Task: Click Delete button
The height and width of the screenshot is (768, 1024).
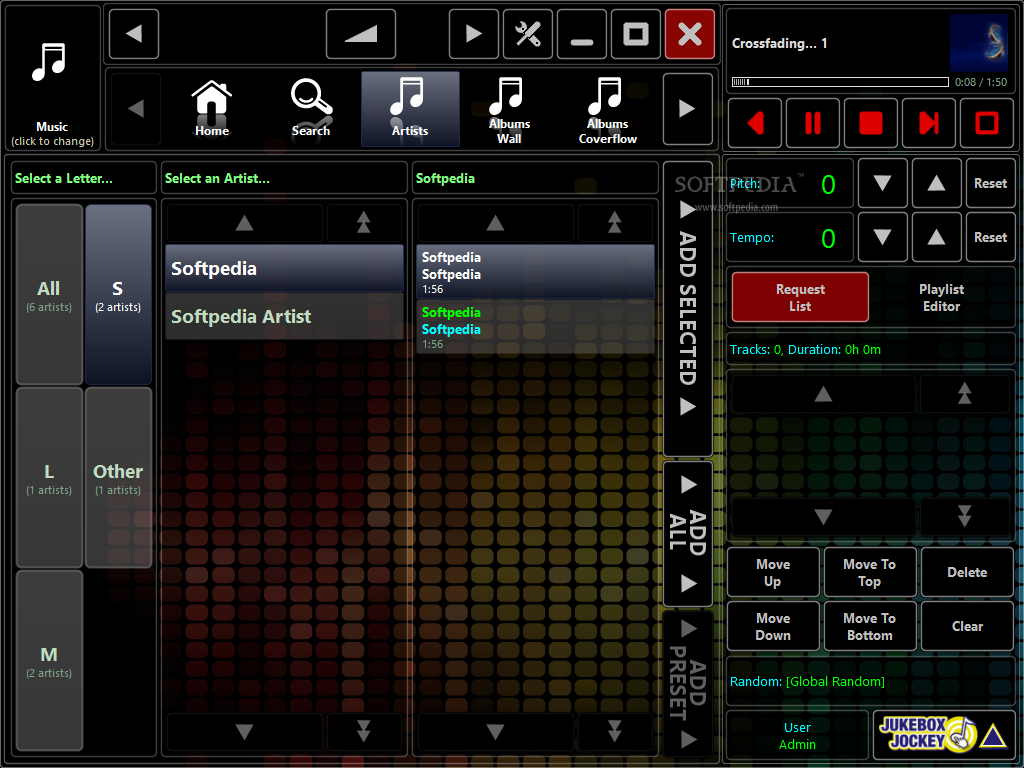Action: pos(967,572)
